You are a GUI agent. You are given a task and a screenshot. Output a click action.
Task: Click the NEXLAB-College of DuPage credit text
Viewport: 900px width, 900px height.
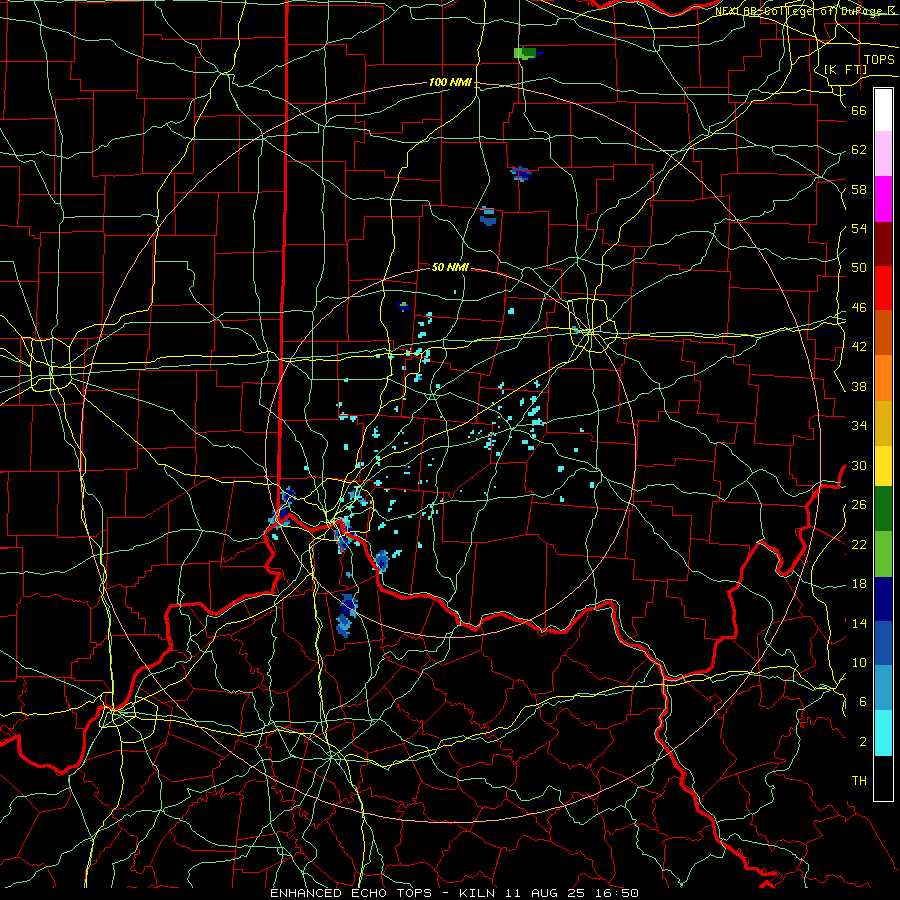[805, 11]
